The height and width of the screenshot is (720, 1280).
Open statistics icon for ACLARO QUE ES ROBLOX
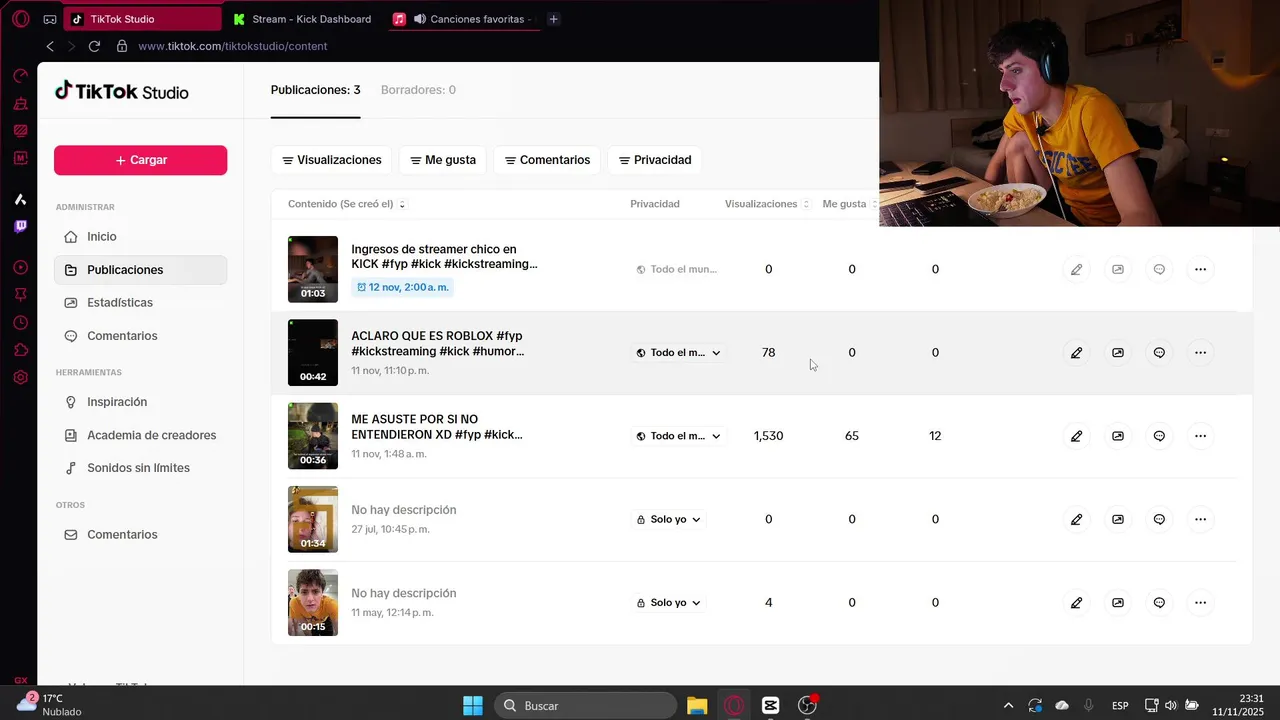(1118, 352)
